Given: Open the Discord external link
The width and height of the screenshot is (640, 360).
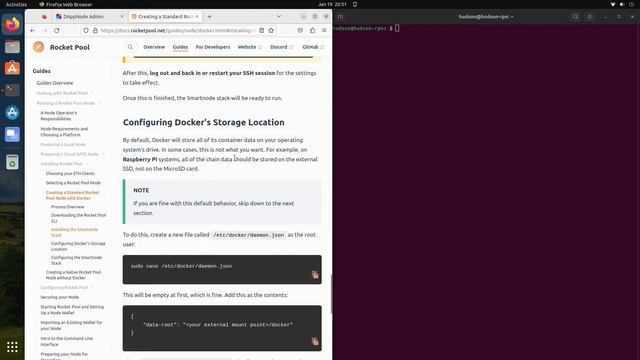Looking at the screenshot, I should pyautogui.click(x=281, y=47).
